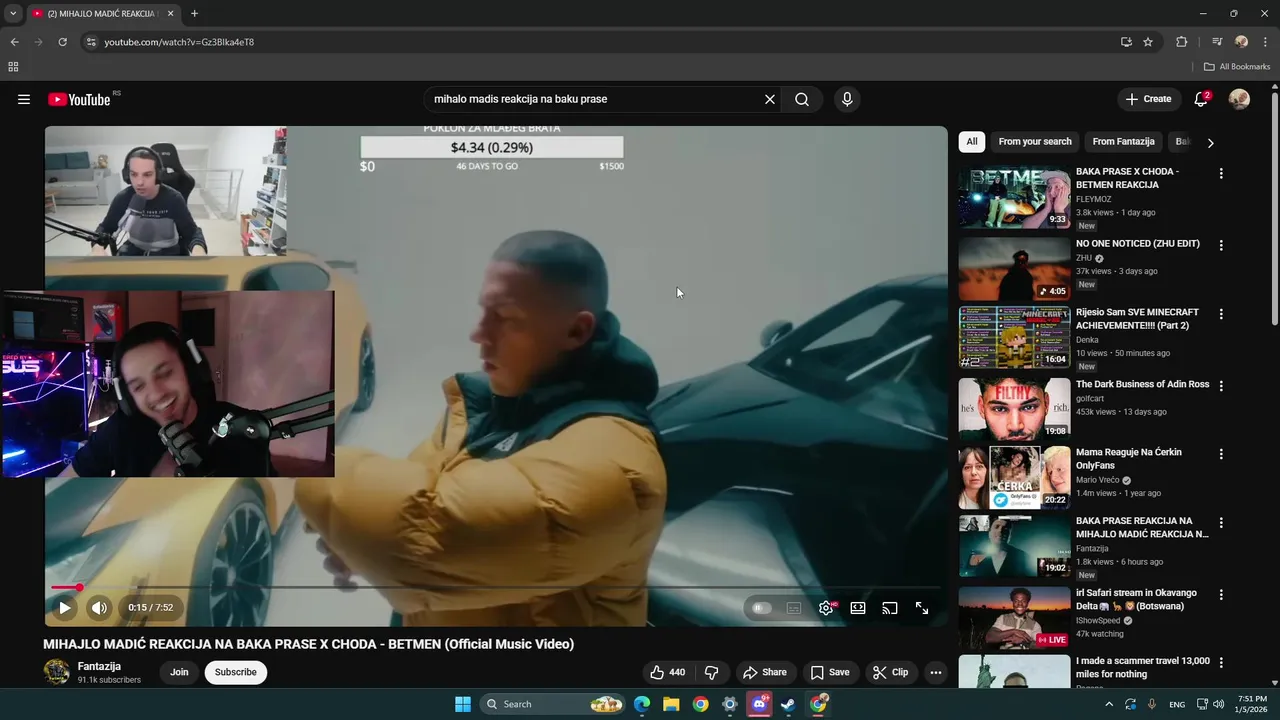Select From Fantazija chip
Image resolution: width=1280 pixels, height=720 pixels.
point(1123,142)
